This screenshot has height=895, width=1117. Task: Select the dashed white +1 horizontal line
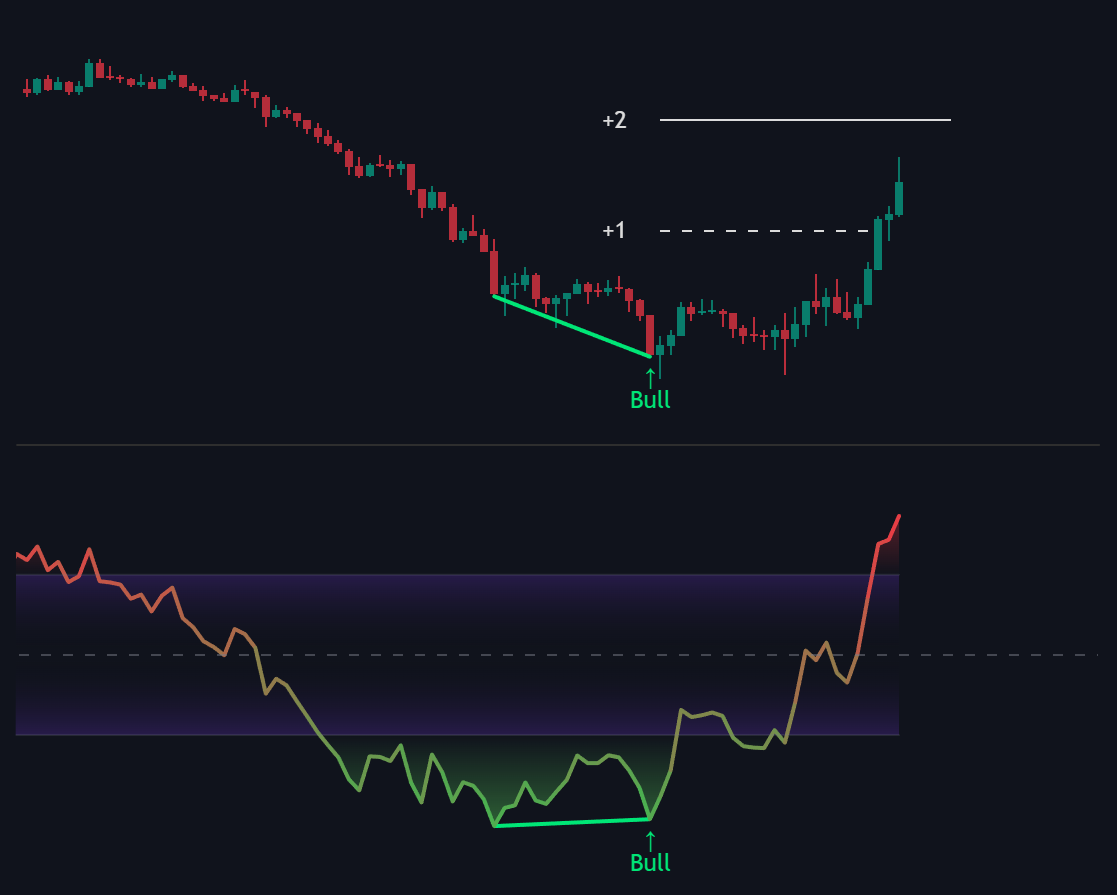(x=765, y=231)
